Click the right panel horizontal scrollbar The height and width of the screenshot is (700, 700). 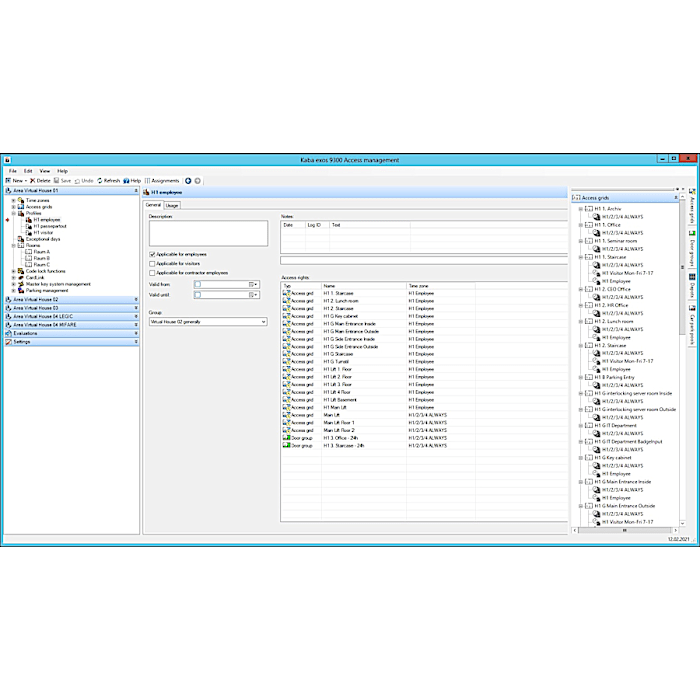click(625, 530)
